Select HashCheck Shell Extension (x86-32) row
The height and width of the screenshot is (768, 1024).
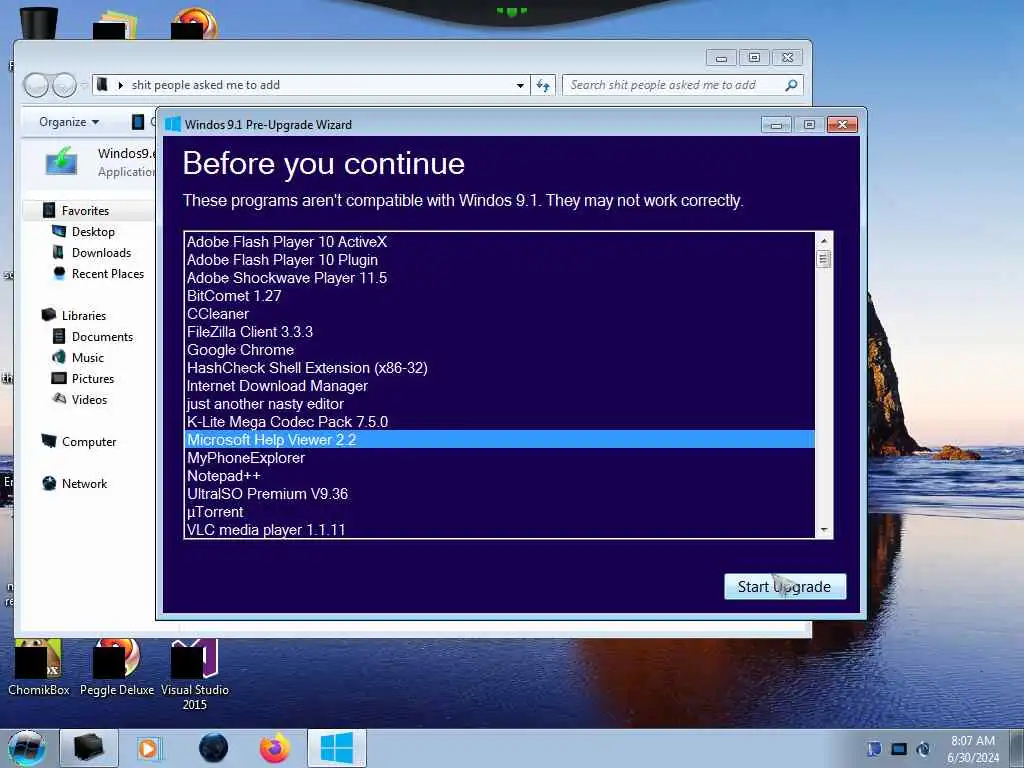500,368
